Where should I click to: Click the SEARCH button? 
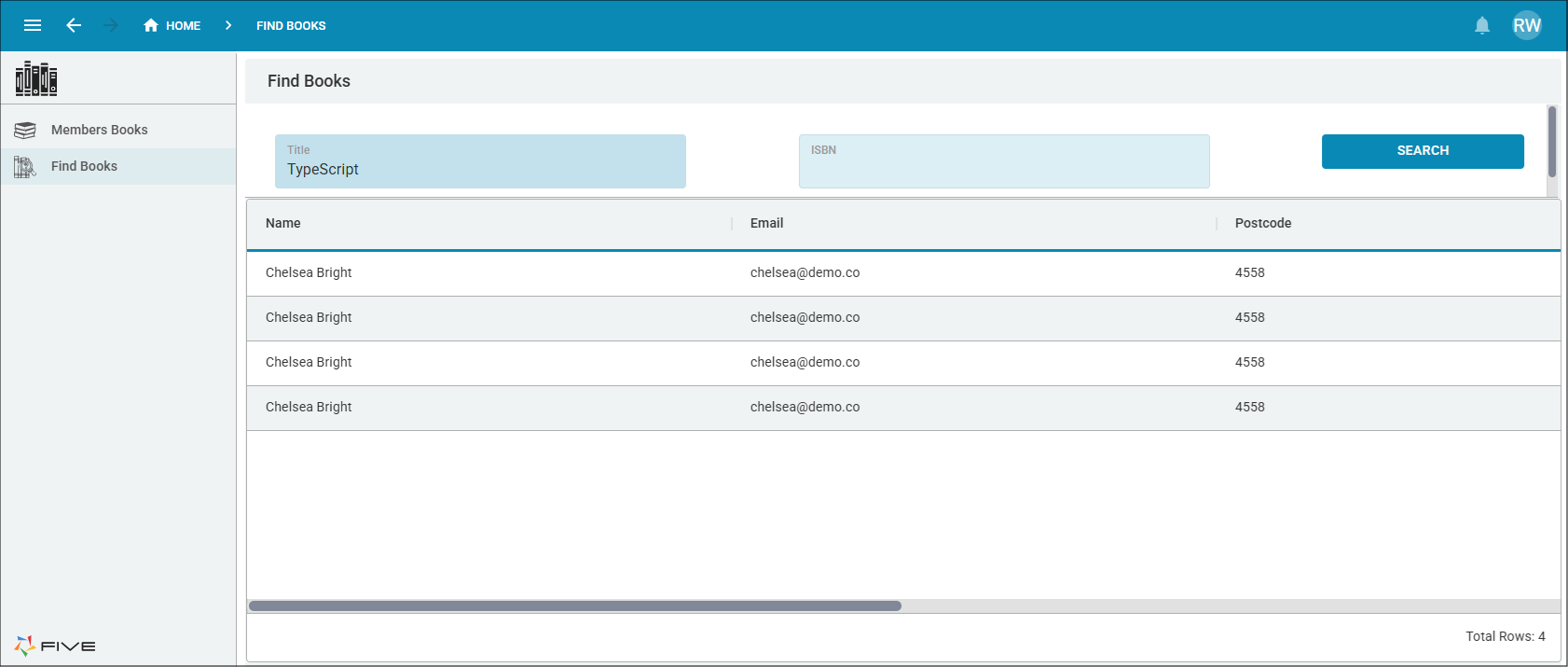tap(1423, 151)
